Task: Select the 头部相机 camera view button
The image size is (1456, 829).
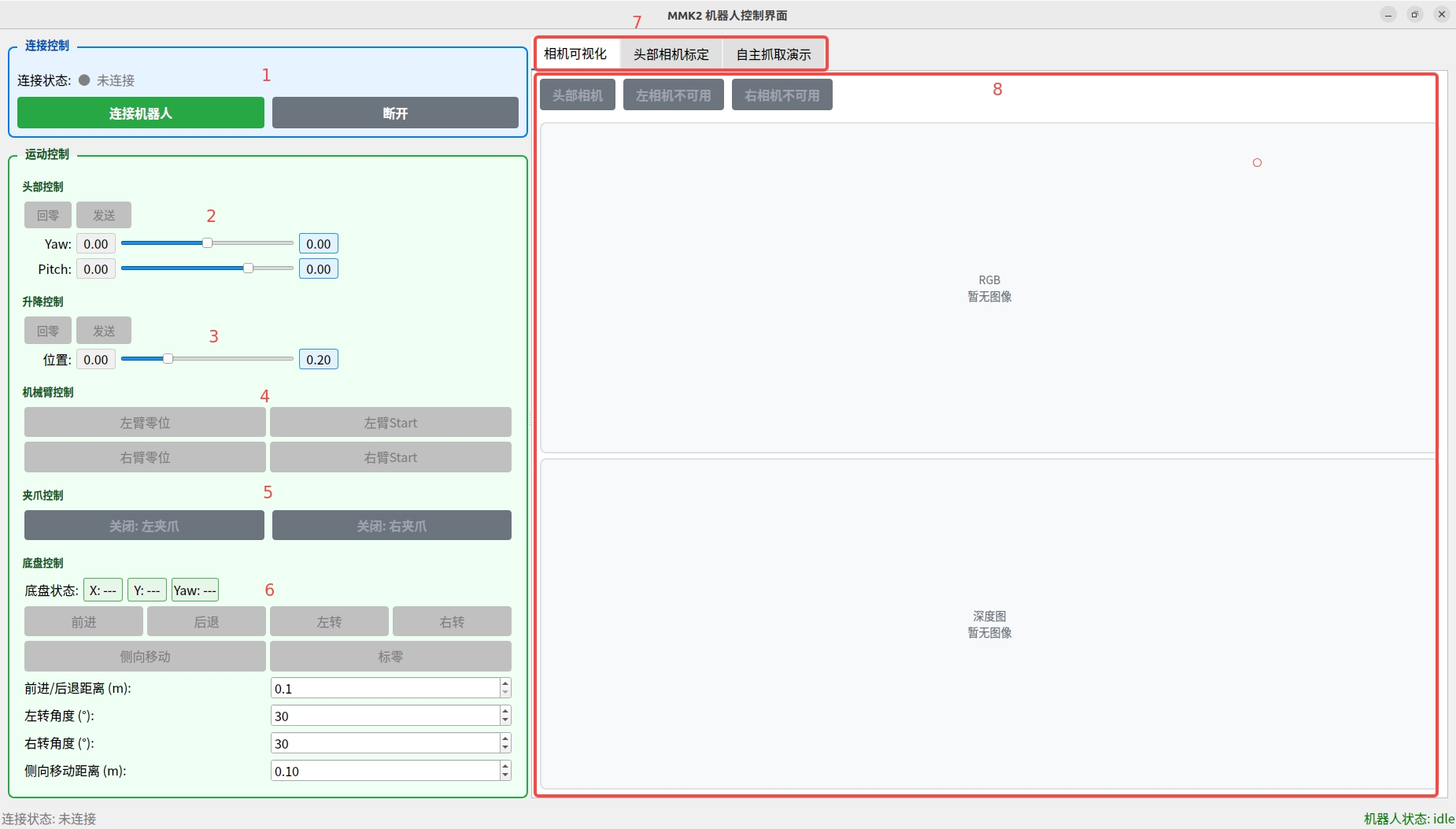Action: [x=577, y=95]
